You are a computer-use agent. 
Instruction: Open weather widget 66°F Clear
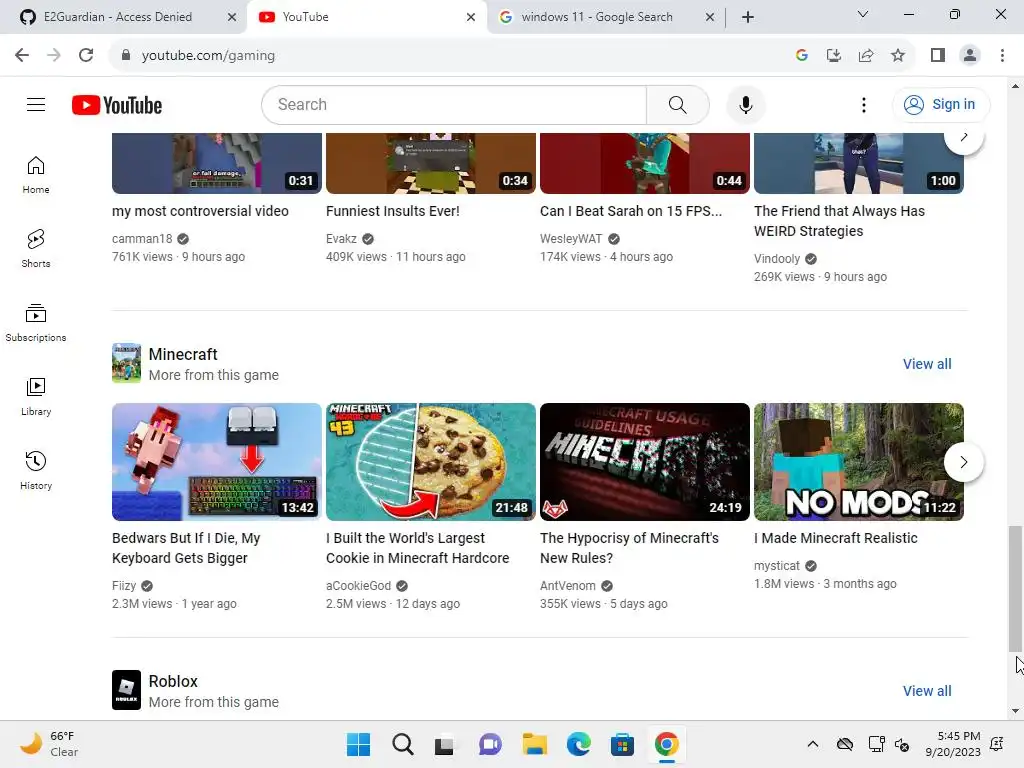coord(49,744)
